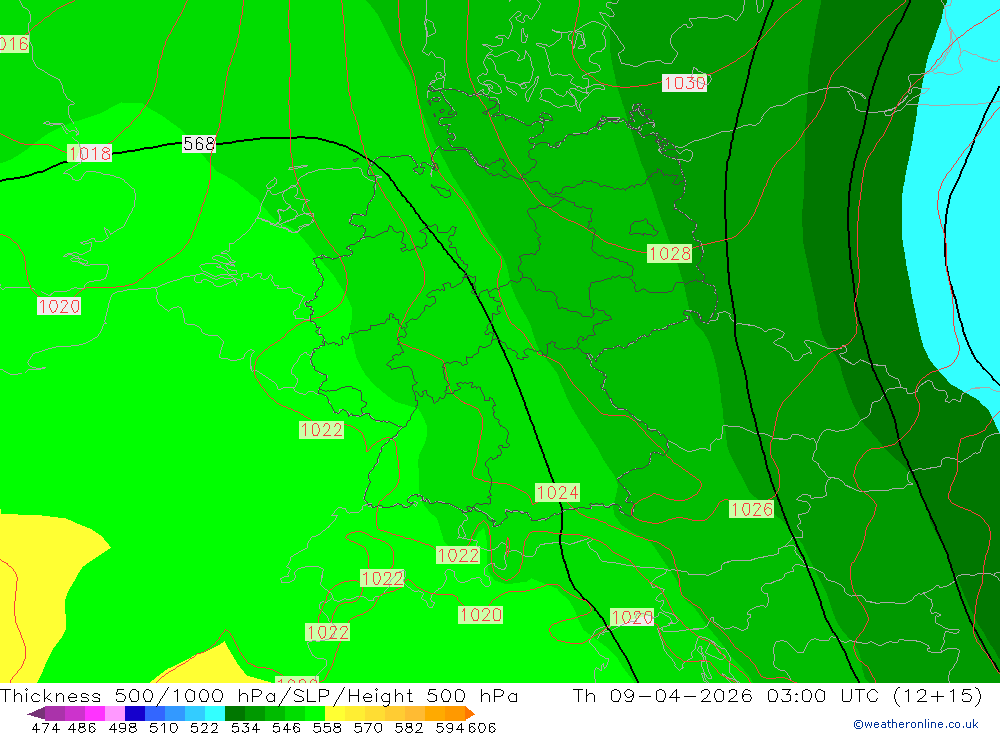Click the Th 09-04-2026 03:00 UTC timestamp
The image size is (1000, 733).
click(x=726, y=695)
